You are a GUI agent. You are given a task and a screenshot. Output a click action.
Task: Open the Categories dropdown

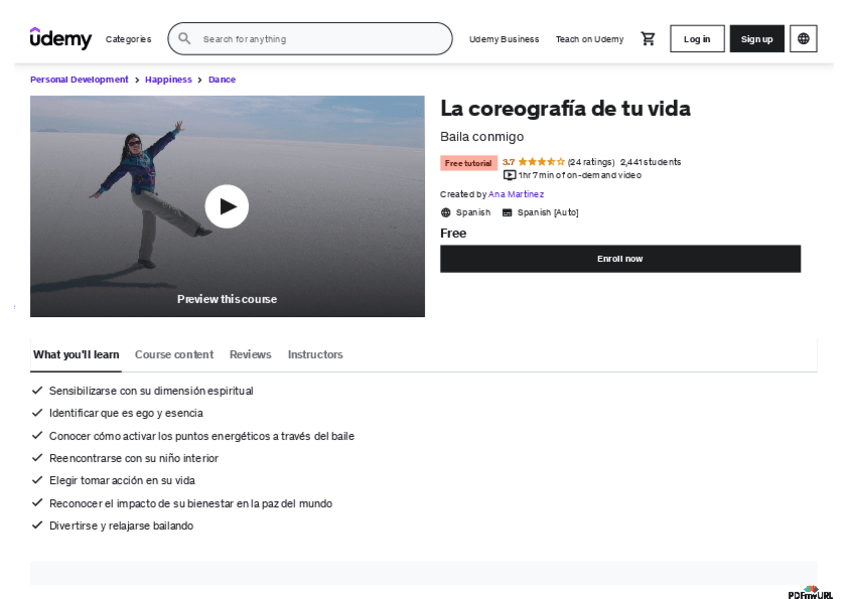[129, 38]
